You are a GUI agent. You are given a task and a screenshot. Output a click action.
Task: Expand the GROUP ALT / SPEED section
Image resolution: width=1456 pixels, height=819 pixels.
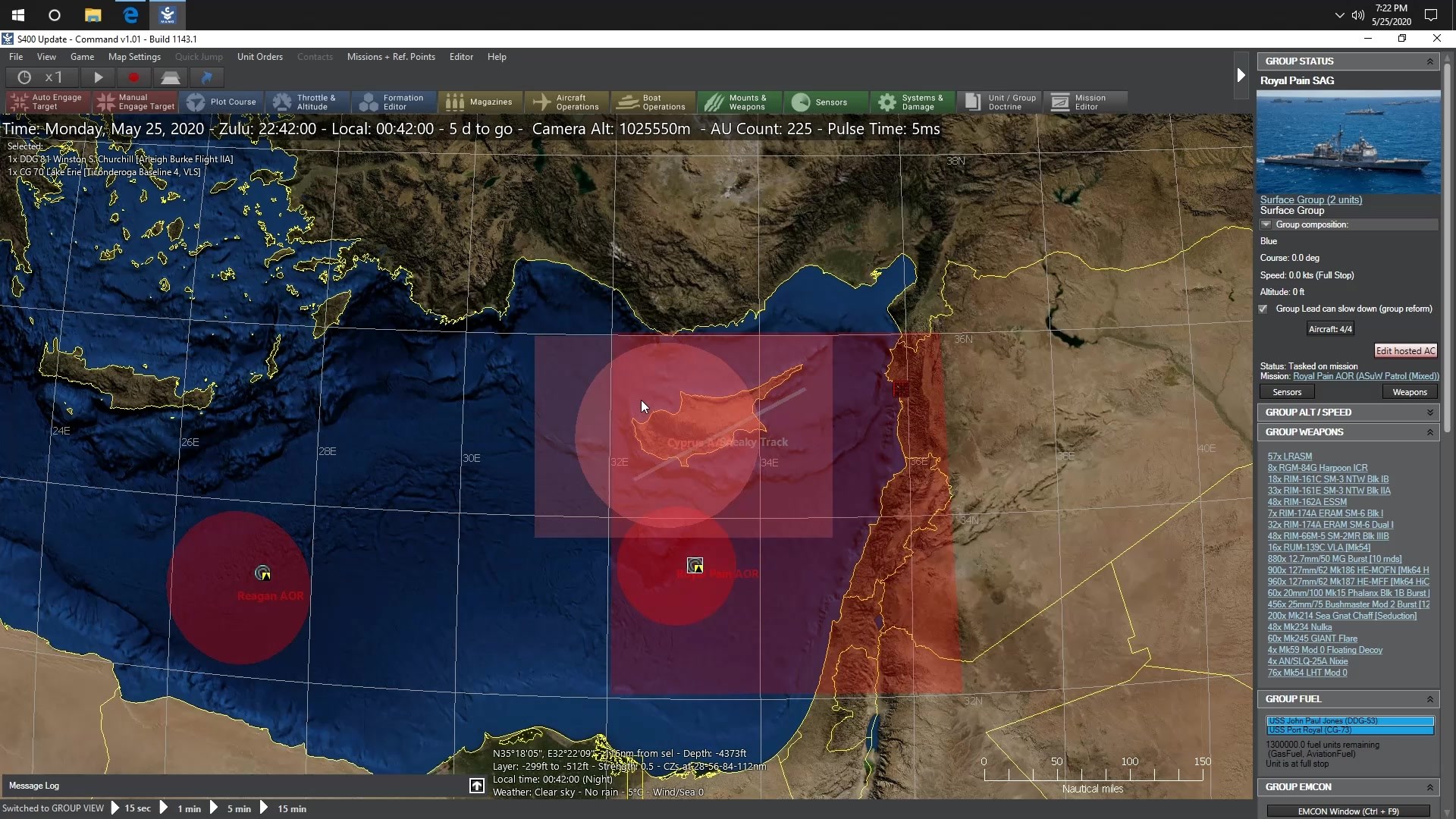1430,413
